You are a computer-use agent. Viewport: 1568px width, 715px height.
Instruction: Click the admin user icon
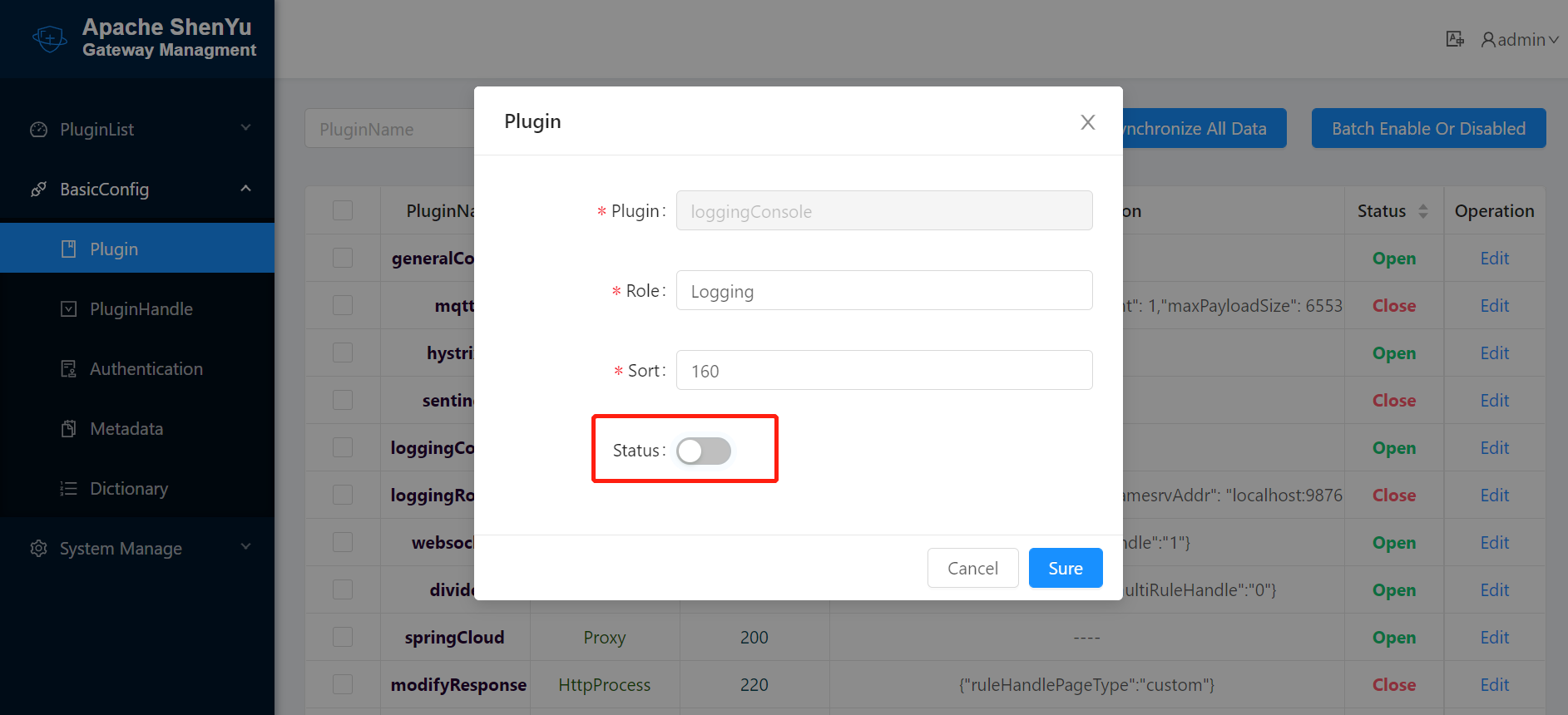click(x=1488, y=39)
